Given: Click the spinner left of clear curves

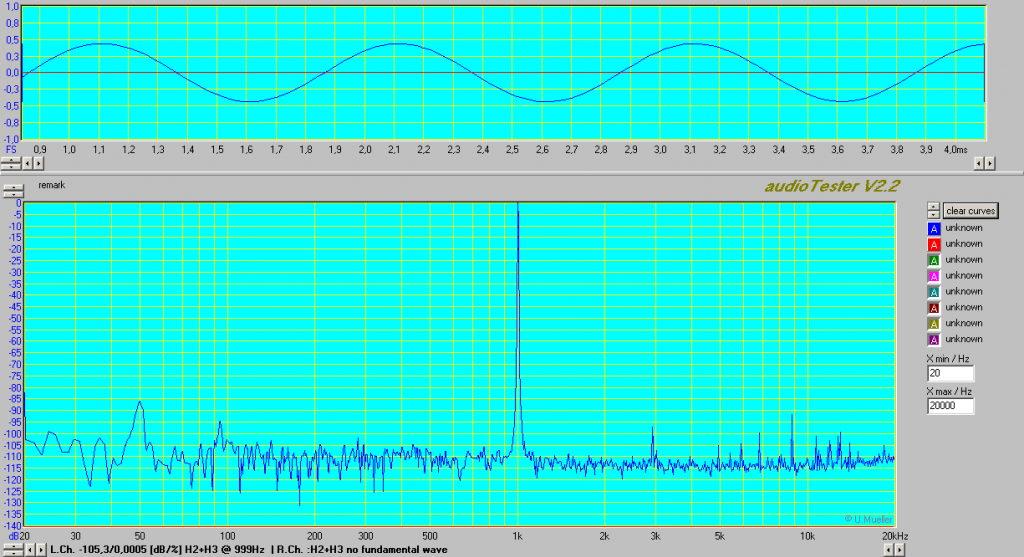Looking at the screenshot, I should 933,211.
